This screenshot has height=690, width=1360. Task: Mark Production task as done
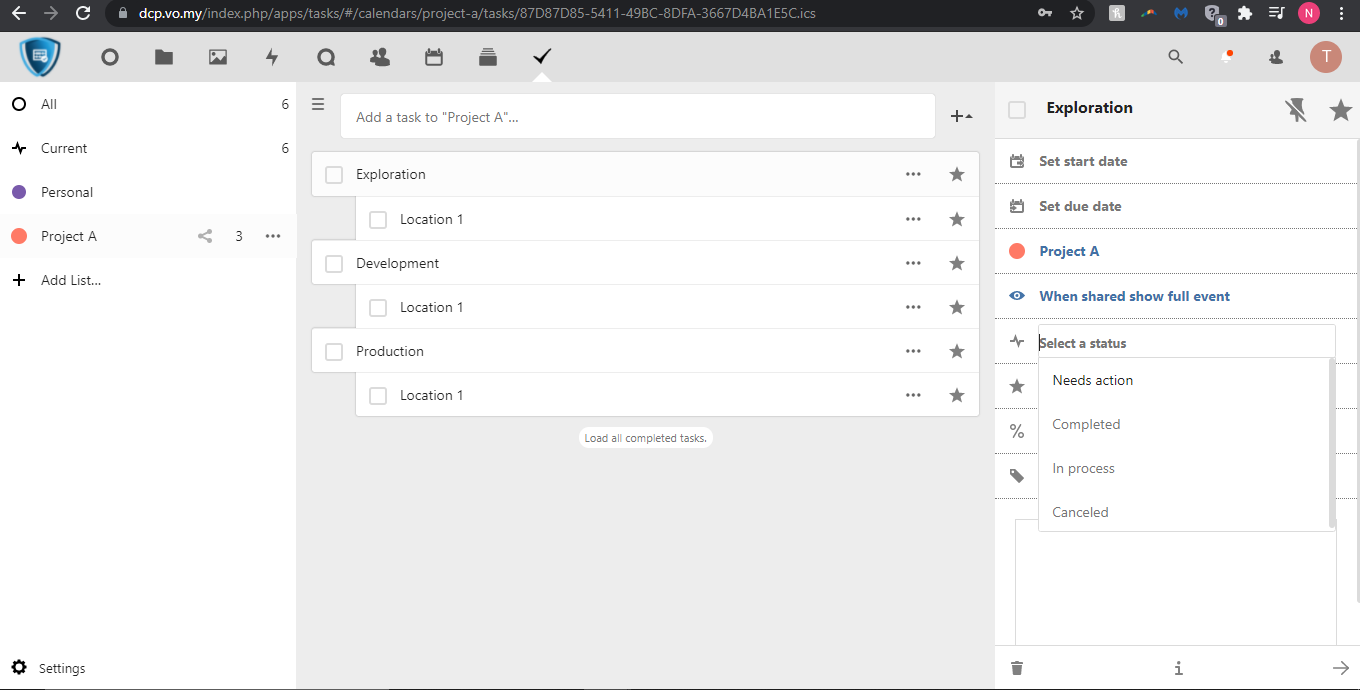(334, 352)
